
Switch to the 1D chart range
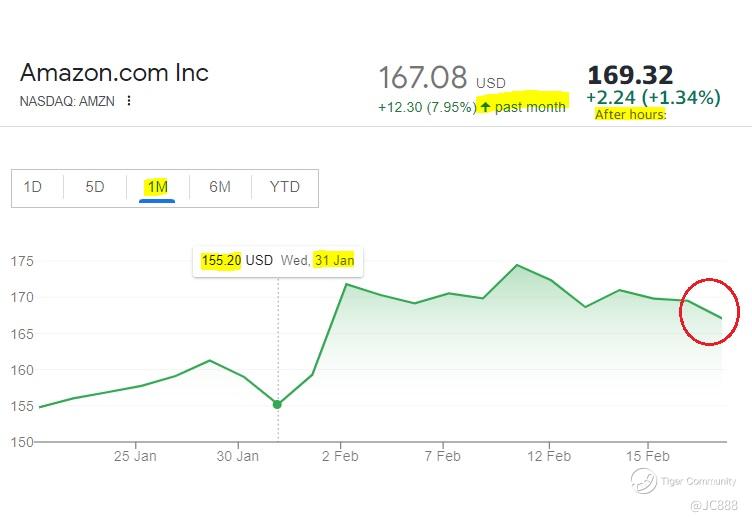click(33, 187)
